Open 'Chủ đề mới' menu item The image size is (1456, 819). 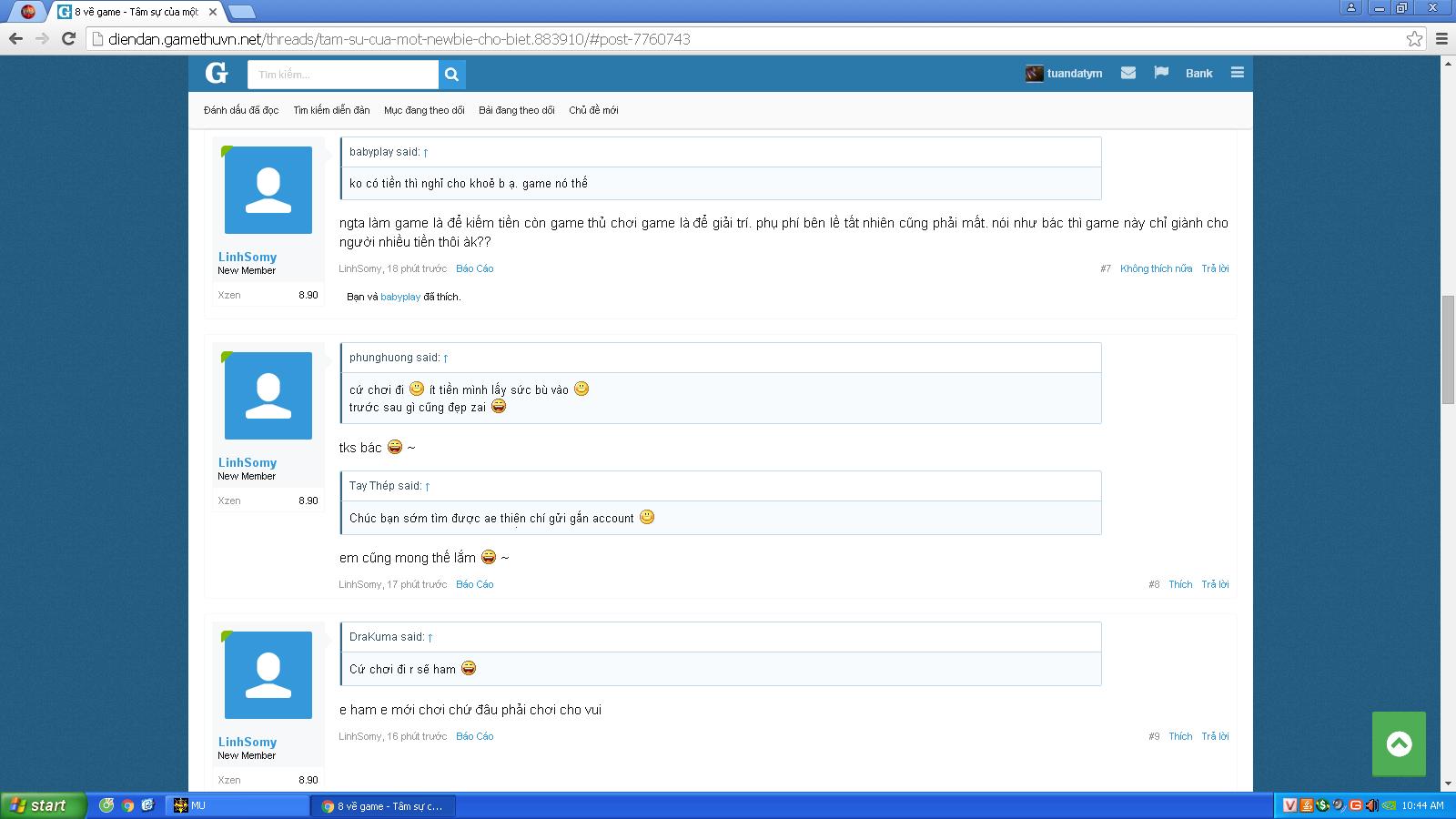(x=593, y=110)
